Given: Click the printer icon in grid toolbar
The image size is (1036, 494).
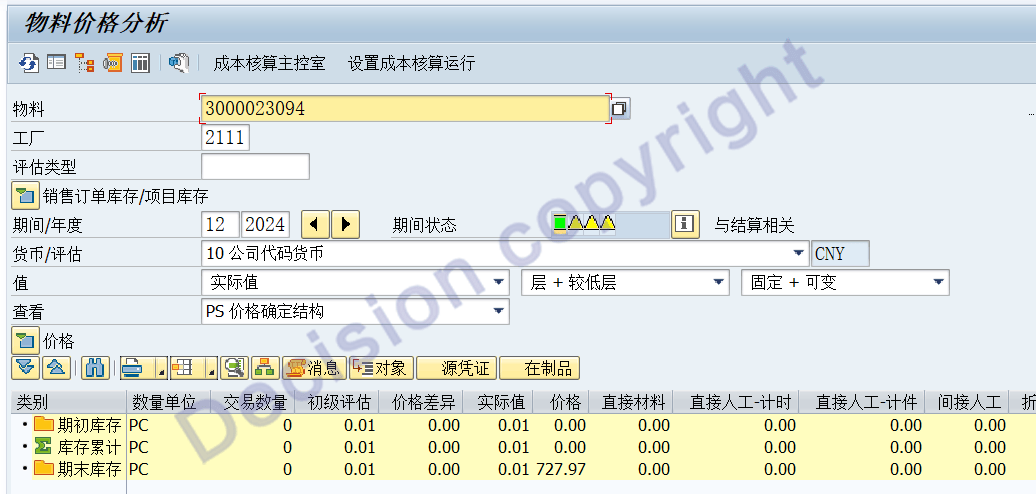Looking at the screenshot, I should coord(132,368).
